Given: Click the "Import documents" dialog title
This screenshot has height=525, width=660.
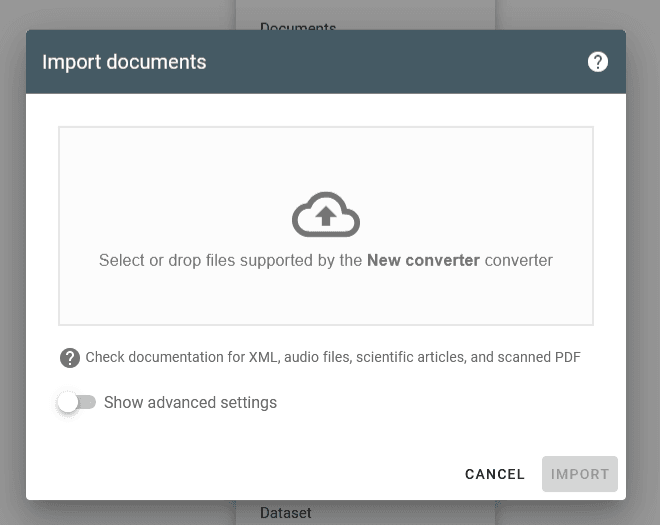Looking at the screenshot, I should (124, 62).
